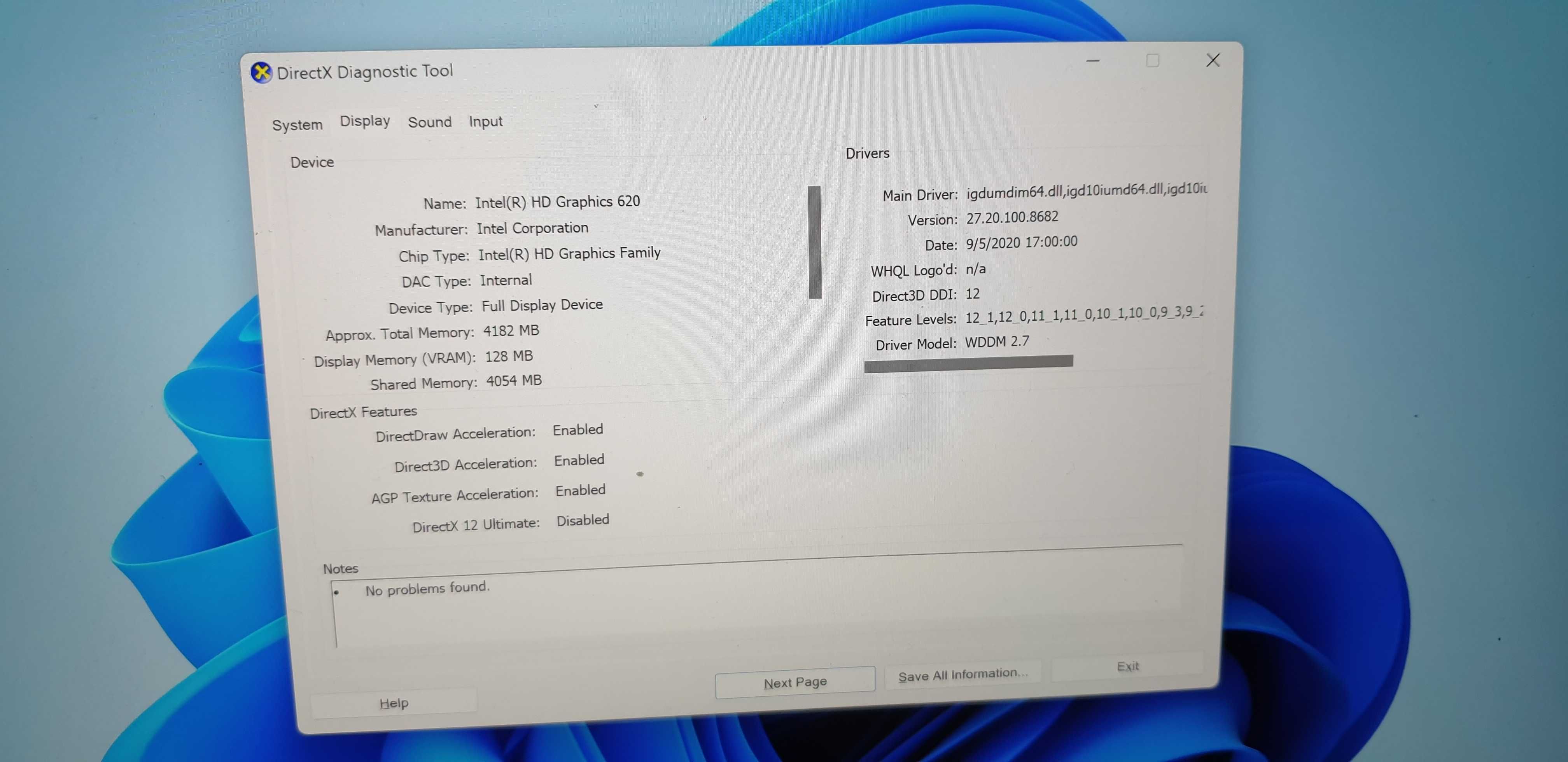1568x762 pixels.
Task: Click the 'No problems found.' note
Action: 427,589
